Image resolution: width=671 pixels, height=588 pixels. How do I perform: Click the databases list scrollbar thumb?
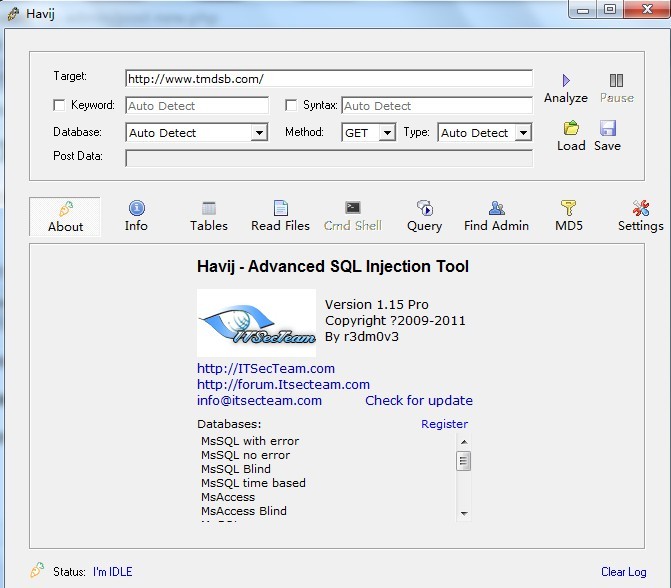(464, 461)
